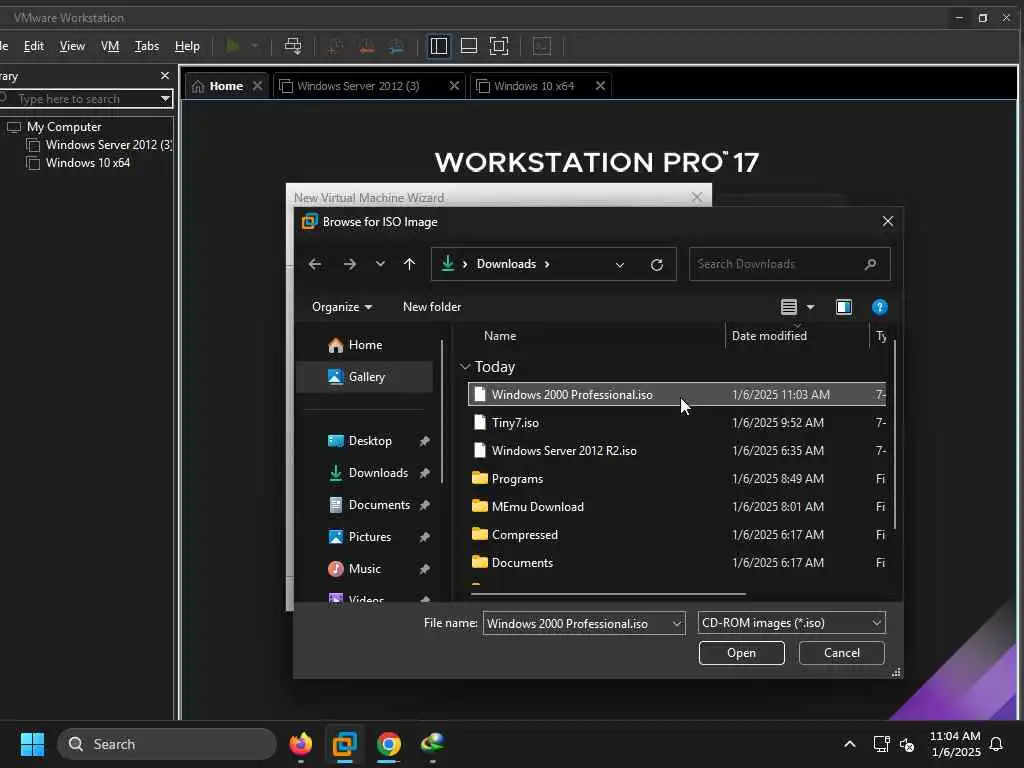Toggle the library sidebar view icon
The width and height of the screenshot is (1024, 768).
pos(439,46)
